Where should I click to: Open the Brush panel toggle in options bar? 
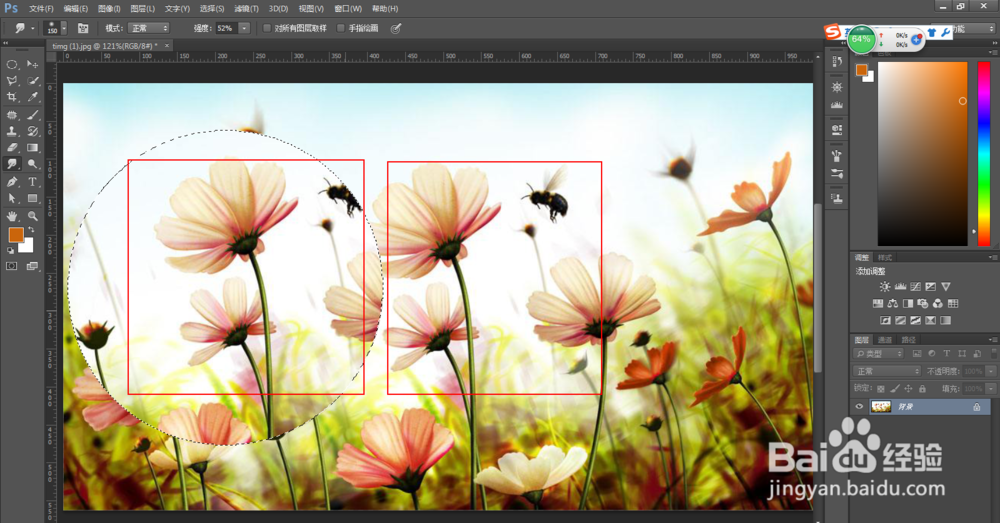coord(83,28)
